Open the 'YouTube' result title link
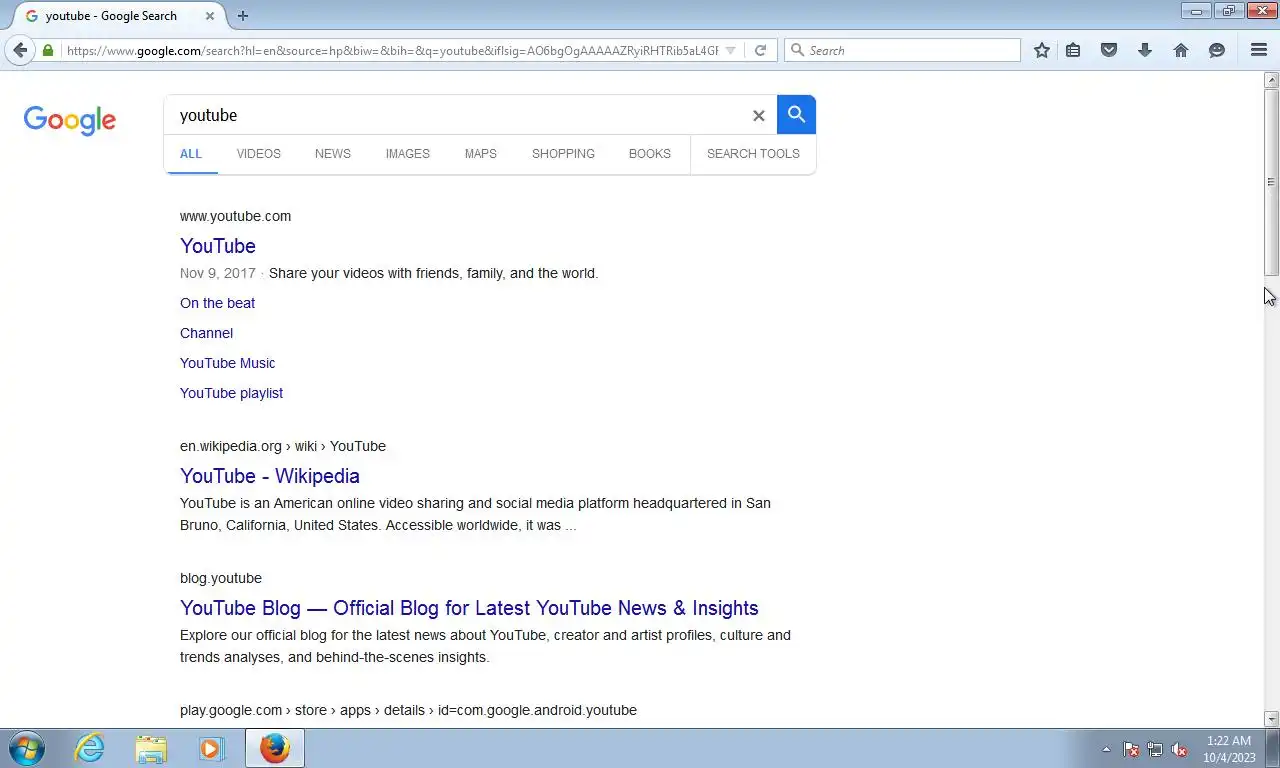The image size is (1280, 768). (218, 246)
